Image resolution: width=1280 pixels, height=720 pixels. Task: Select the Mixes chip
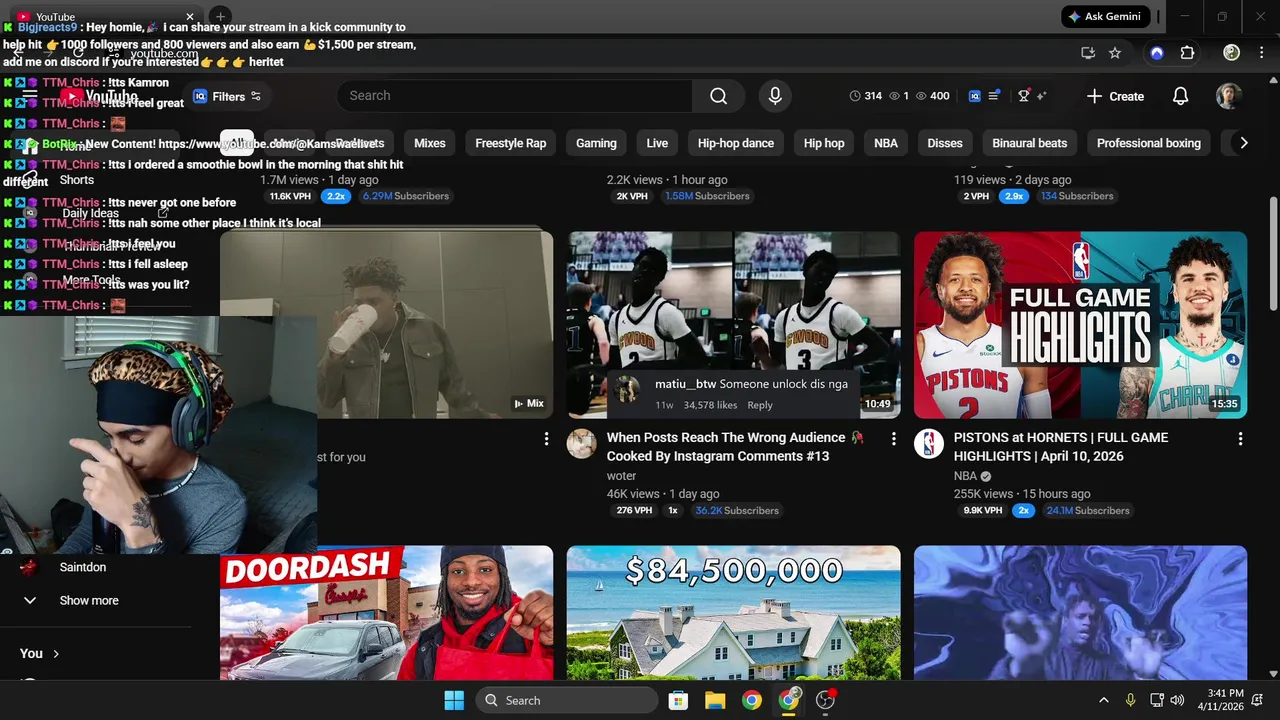coord(430,143)
